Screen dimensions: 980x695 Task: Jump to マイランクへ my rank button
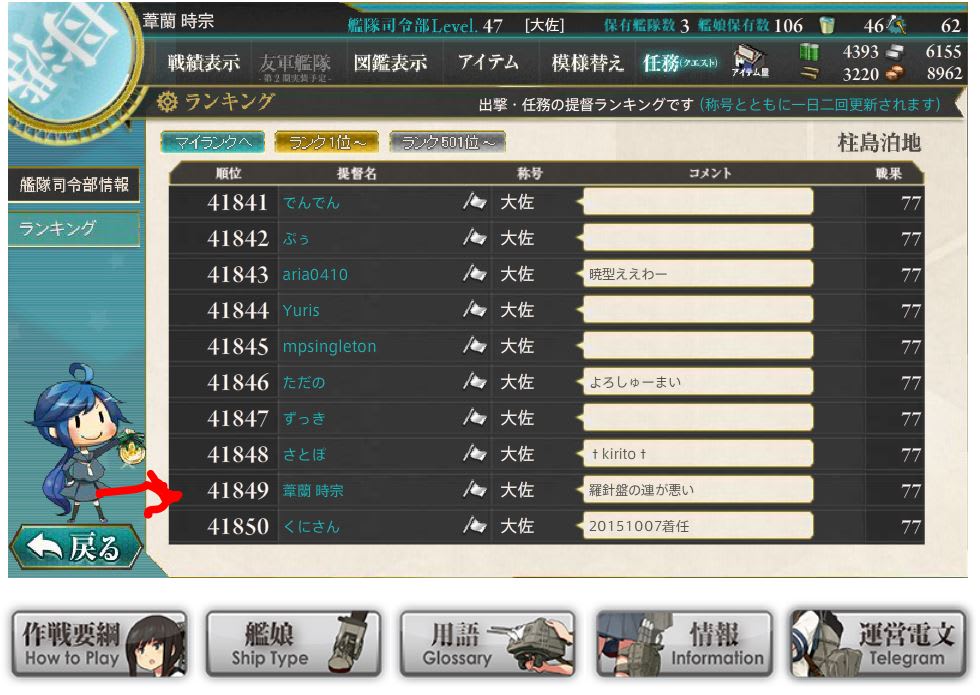[x=213, y=142]
